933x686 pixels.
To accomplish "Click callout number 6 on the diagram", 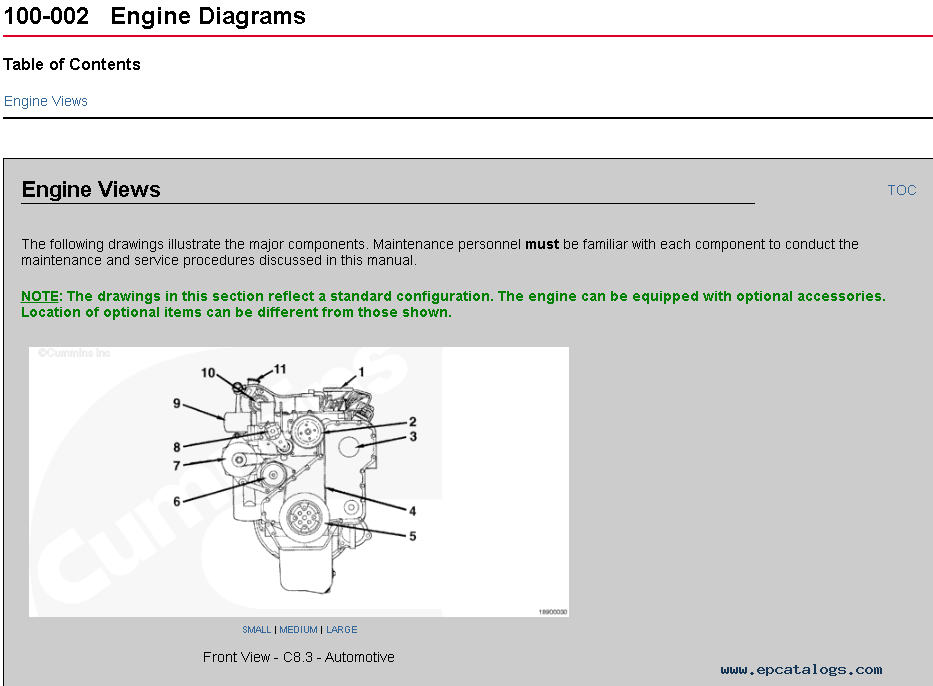I will coord(177,502).
